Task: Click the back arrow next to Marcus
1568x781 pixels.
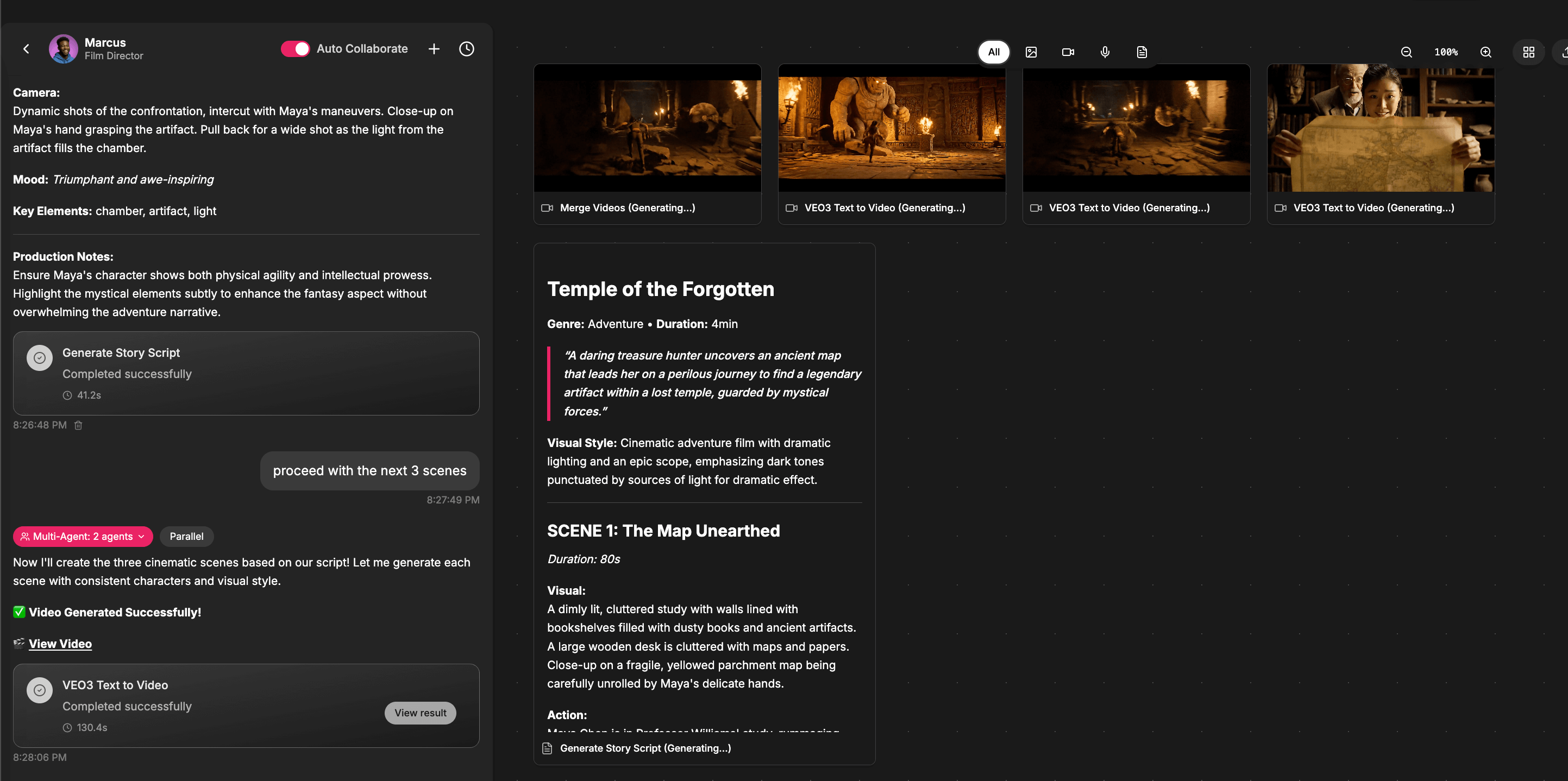Action: coord(26,49)
